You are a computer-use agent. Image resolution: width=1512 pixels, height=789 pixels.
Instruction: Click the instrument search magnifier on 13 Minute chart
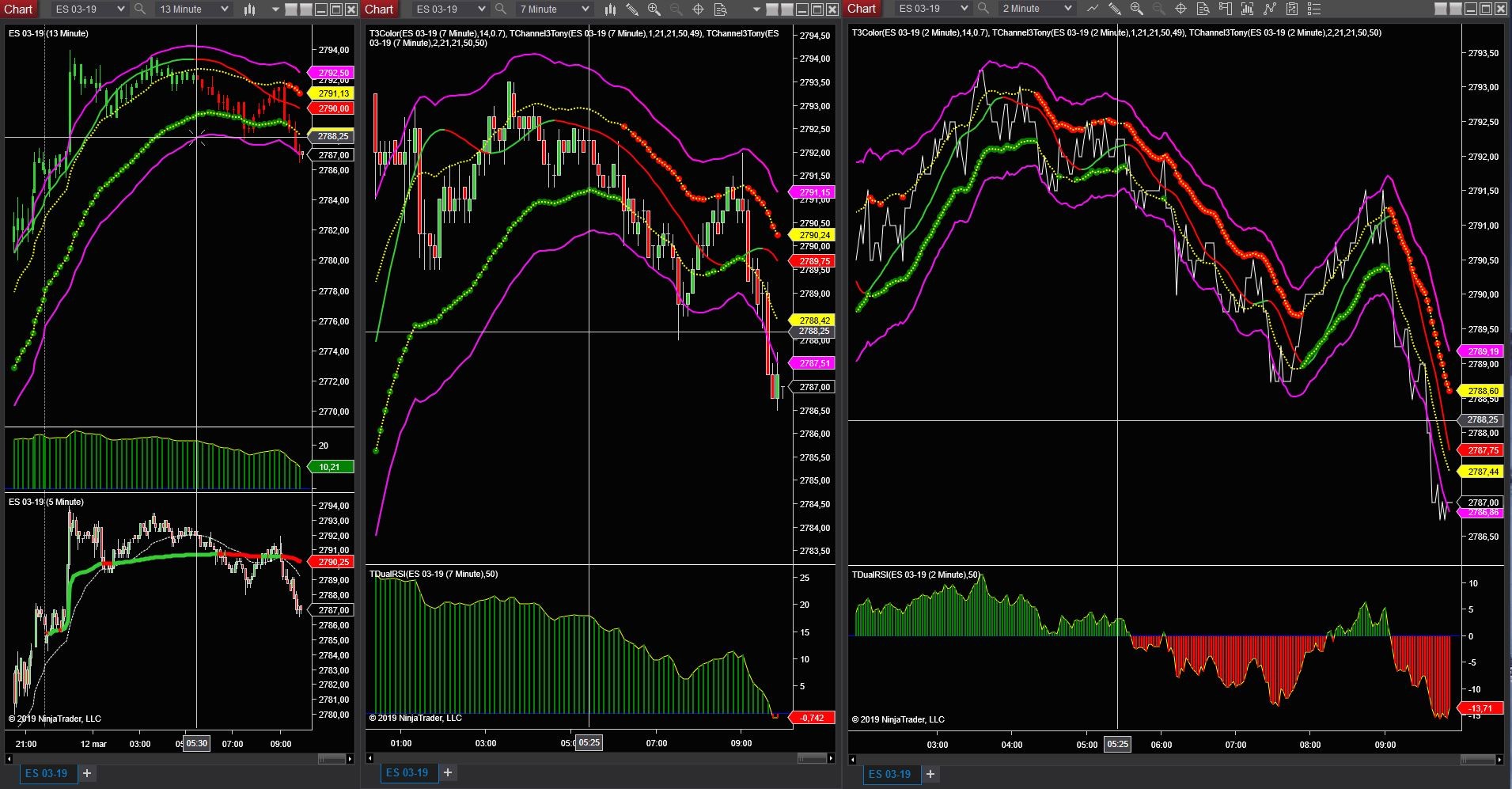[x=138, y=9]
